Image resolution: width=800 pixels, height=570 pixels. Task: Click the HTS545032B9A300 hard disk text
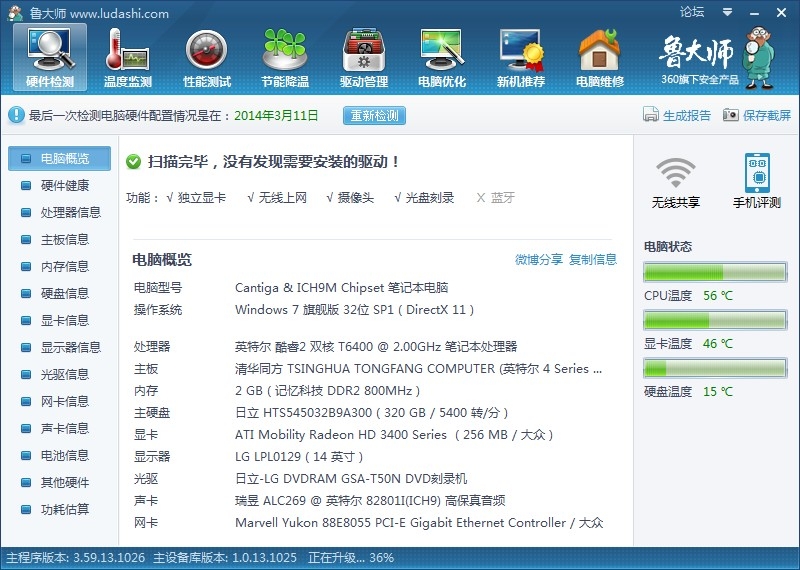click(371, 413)
